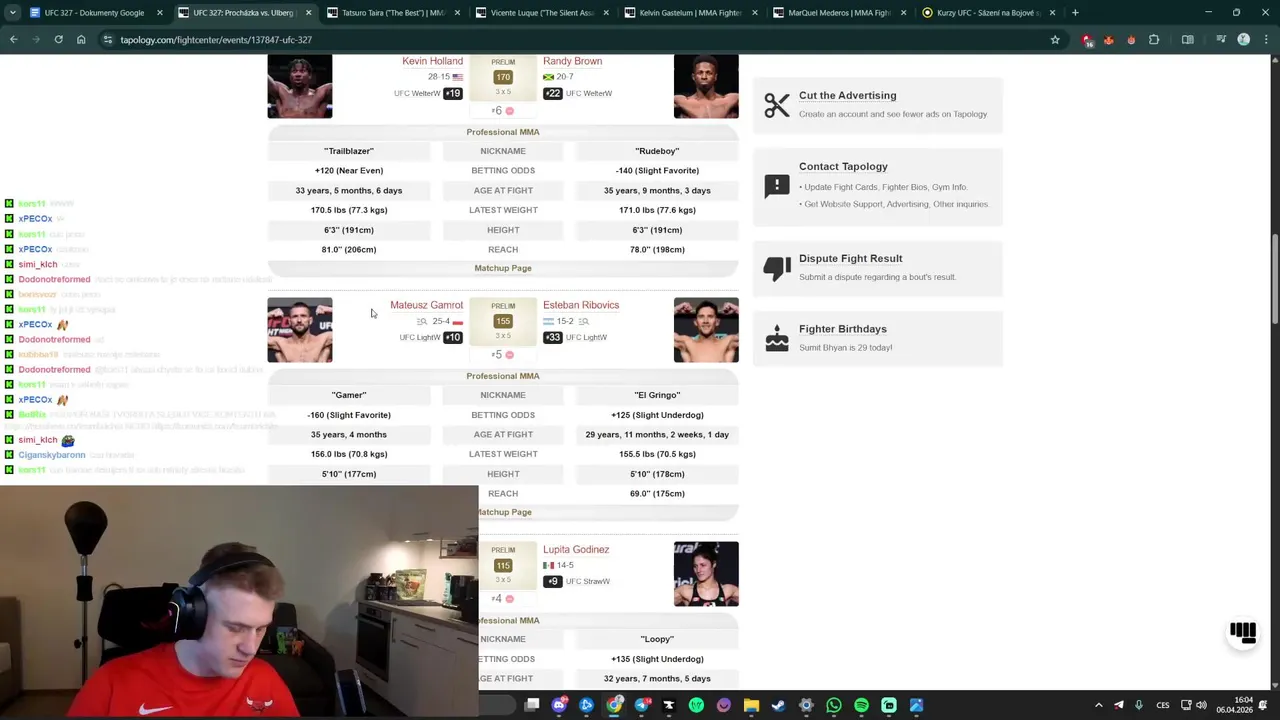The image size is (1280, 720).
Task: Open the Cut the Advertising link
Action: [x=847, y=95]
